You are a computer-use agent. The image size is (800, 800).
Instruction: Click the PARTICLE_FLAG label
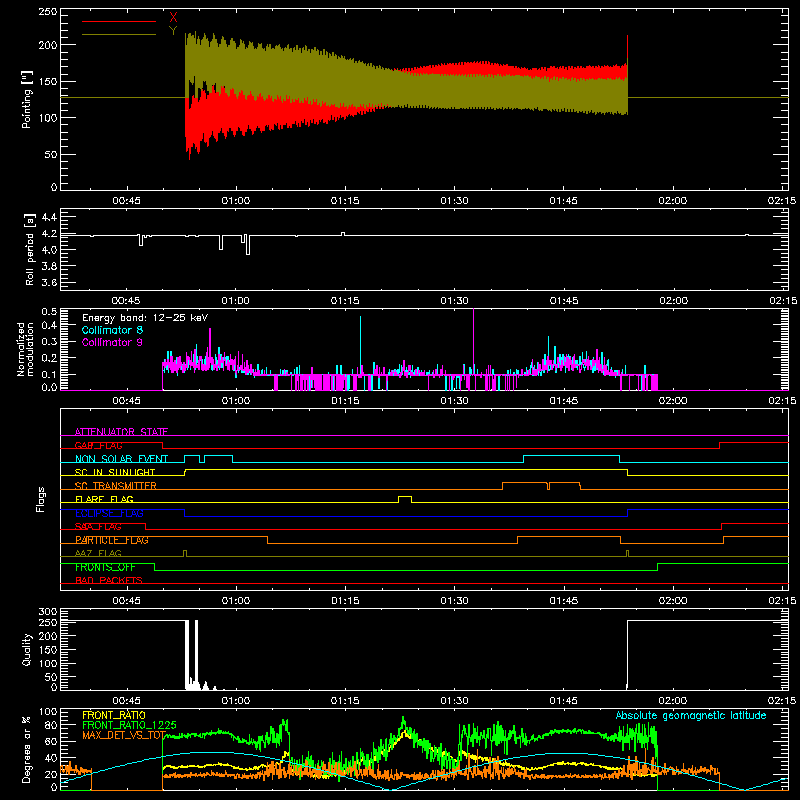pos(112,540)
